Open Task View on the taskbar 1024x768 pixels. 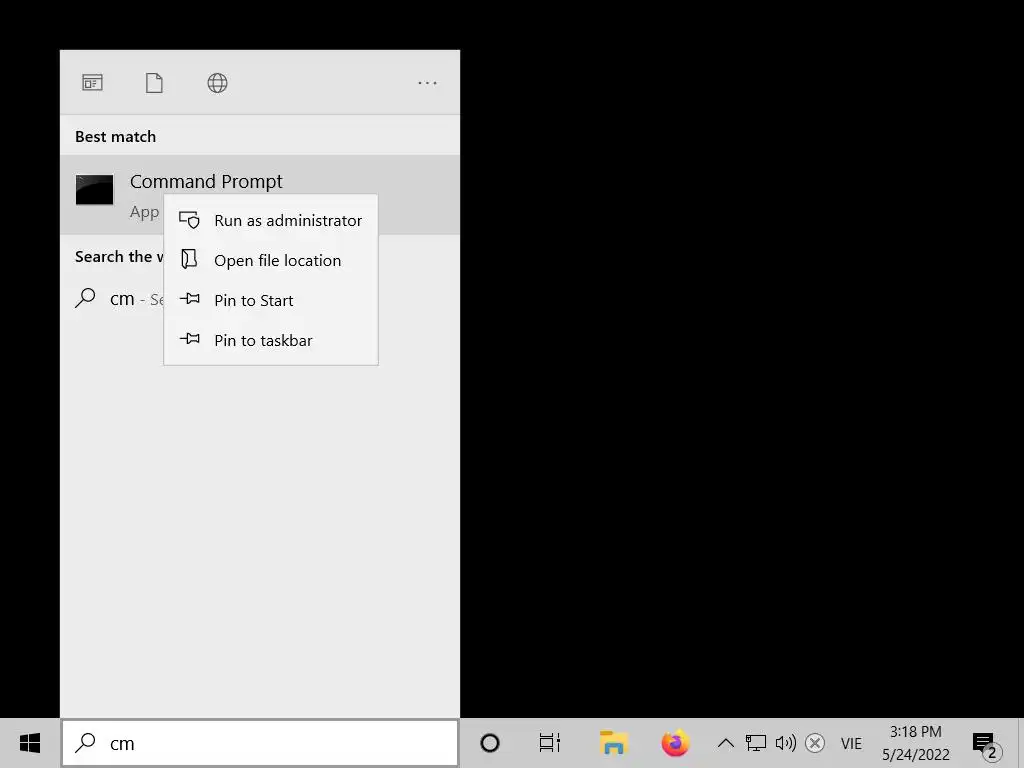(550, 743)
